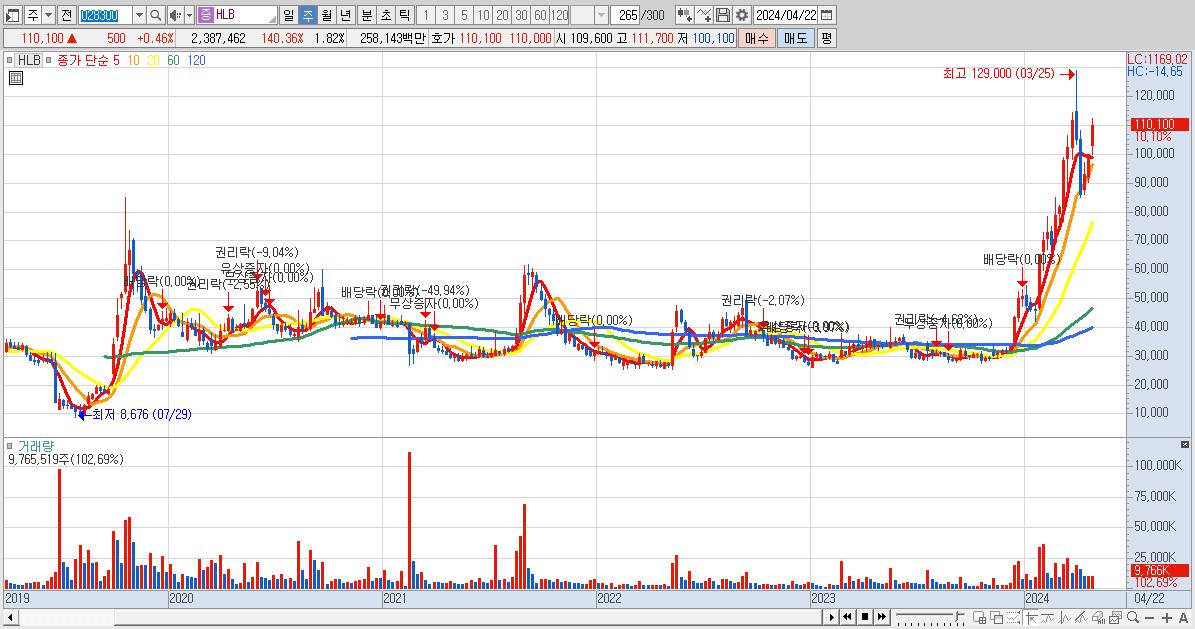This screenshot has height=629, width=1195.
Task: Click the picture chart icon near the zoom tools
Action: click(x=1115, y=616)
